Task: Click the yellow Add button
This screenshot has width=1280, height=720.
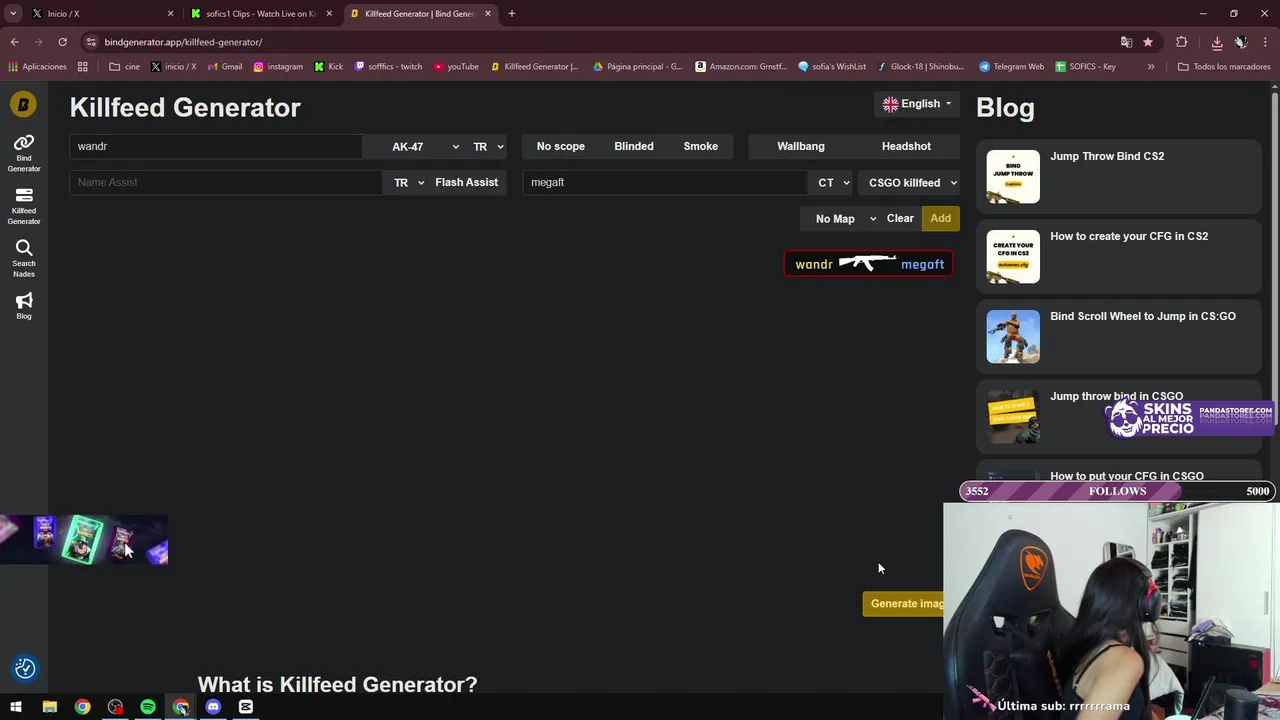Action: (941, 219)
